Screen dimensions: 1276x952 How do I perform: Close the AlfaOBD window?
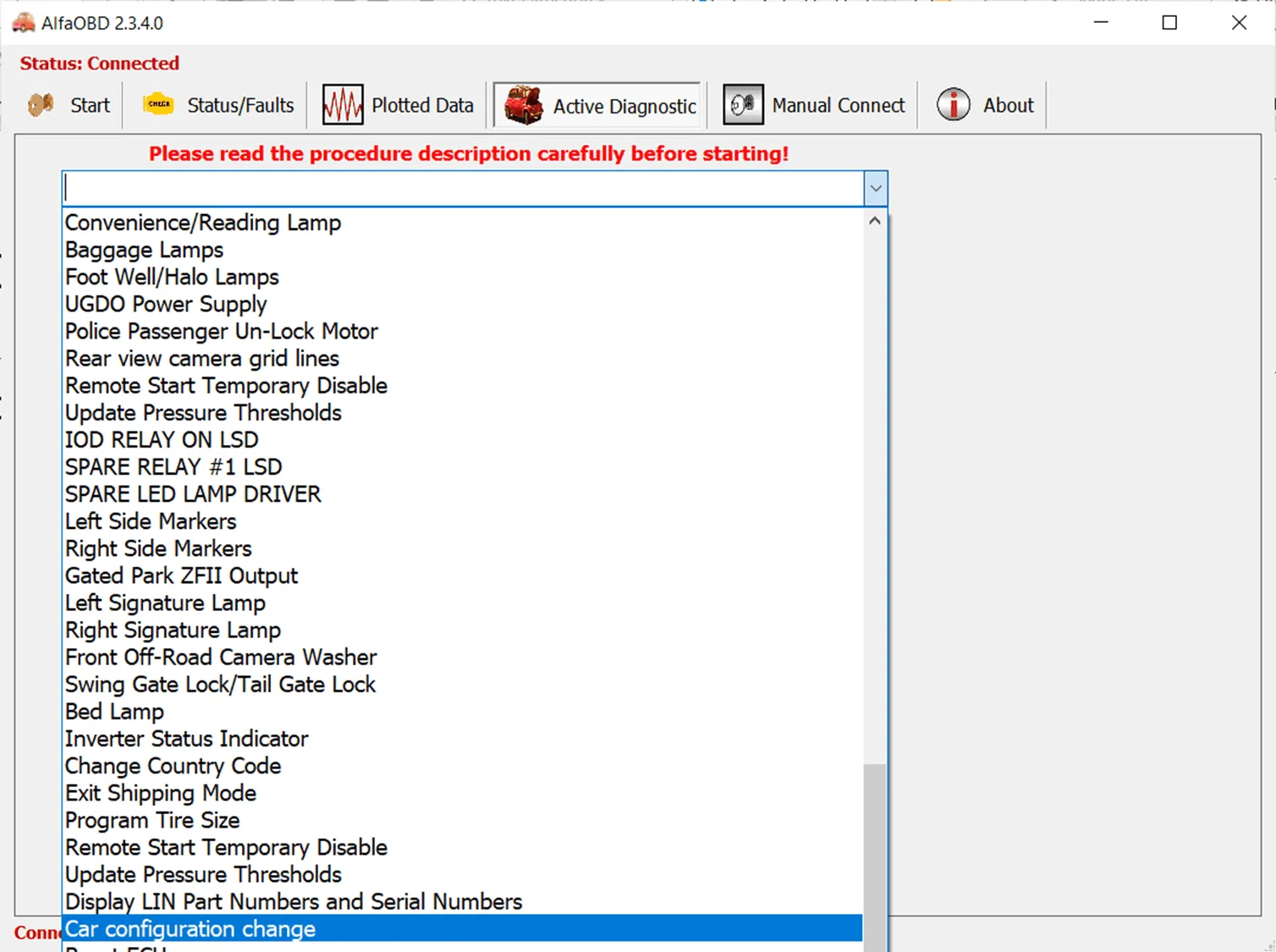(x=1239, y=23)
